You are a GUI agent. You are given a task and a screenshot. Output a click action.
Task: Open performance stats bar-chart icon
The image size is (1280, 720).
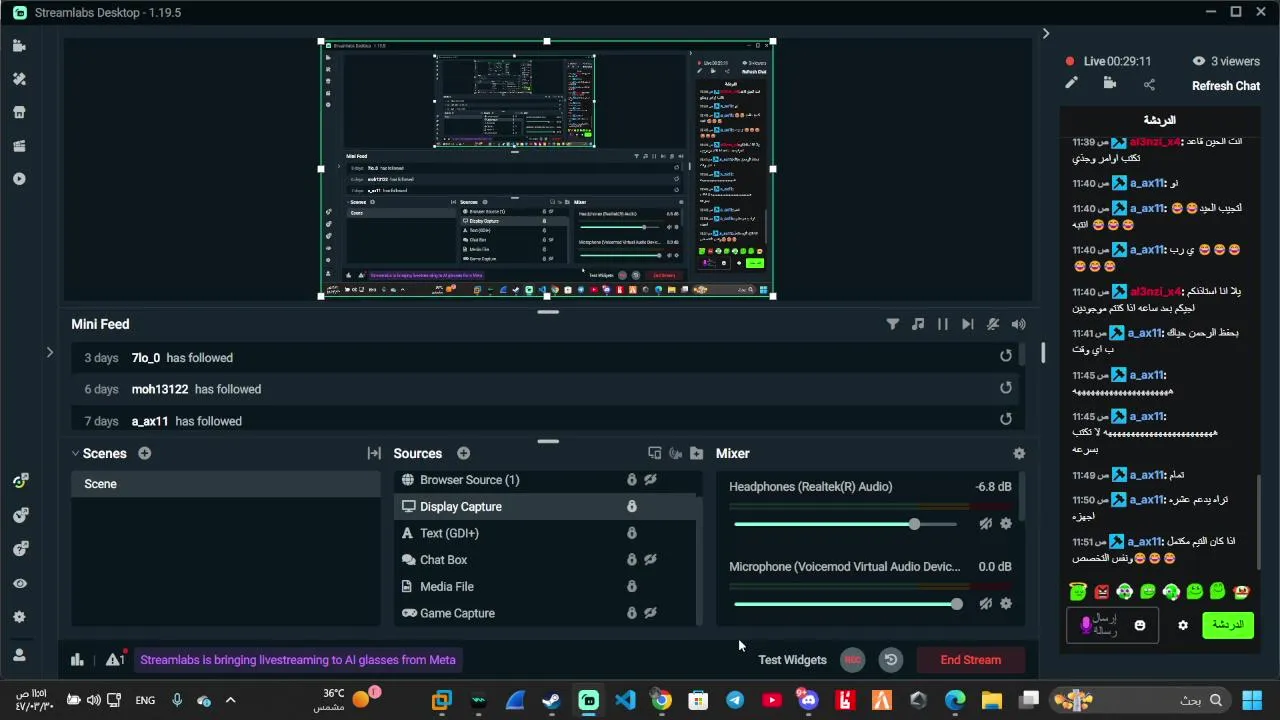click(x=77, y=659)
